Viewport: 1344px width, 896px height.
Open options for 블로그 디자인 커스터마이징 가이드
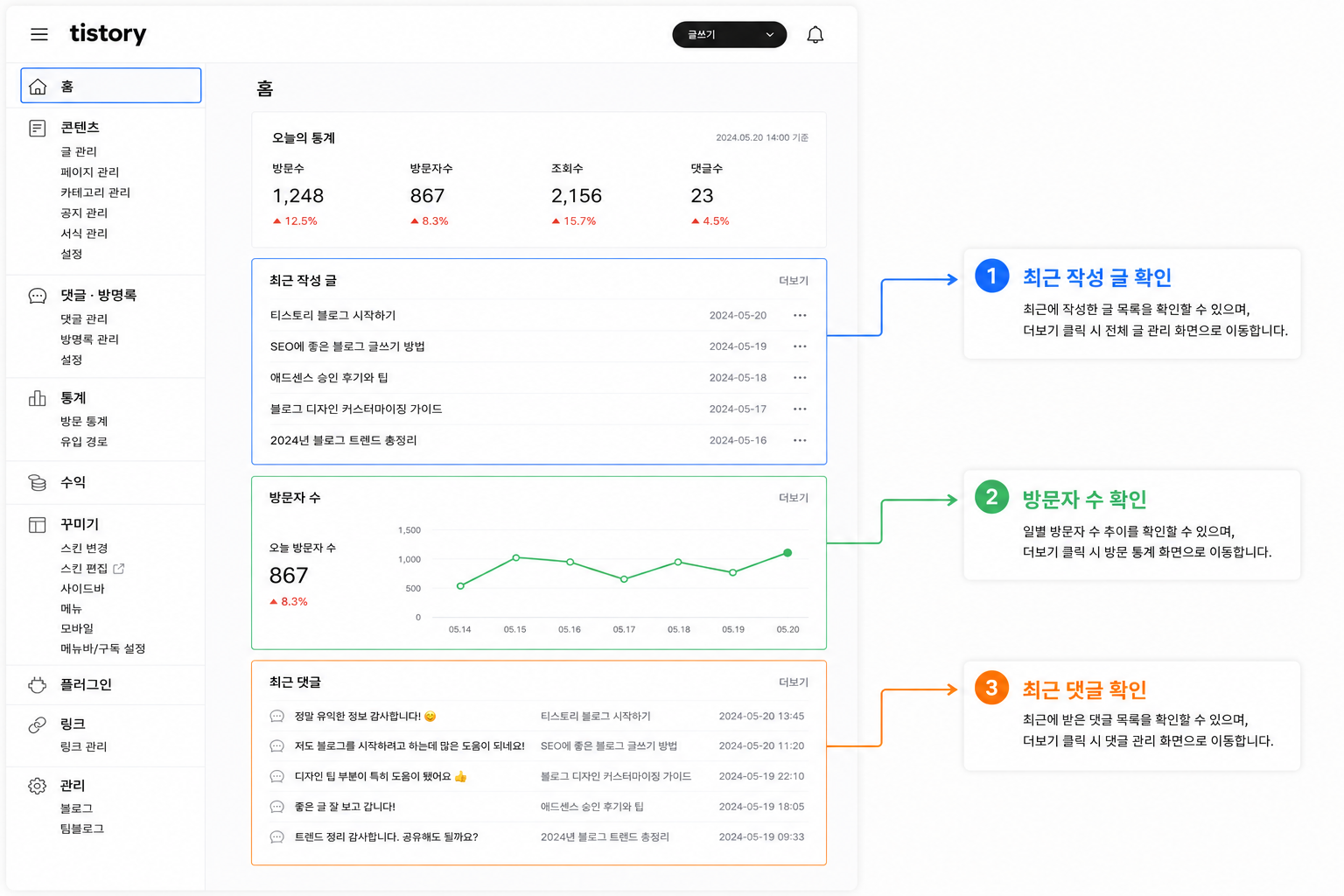(x=800, y=409)
